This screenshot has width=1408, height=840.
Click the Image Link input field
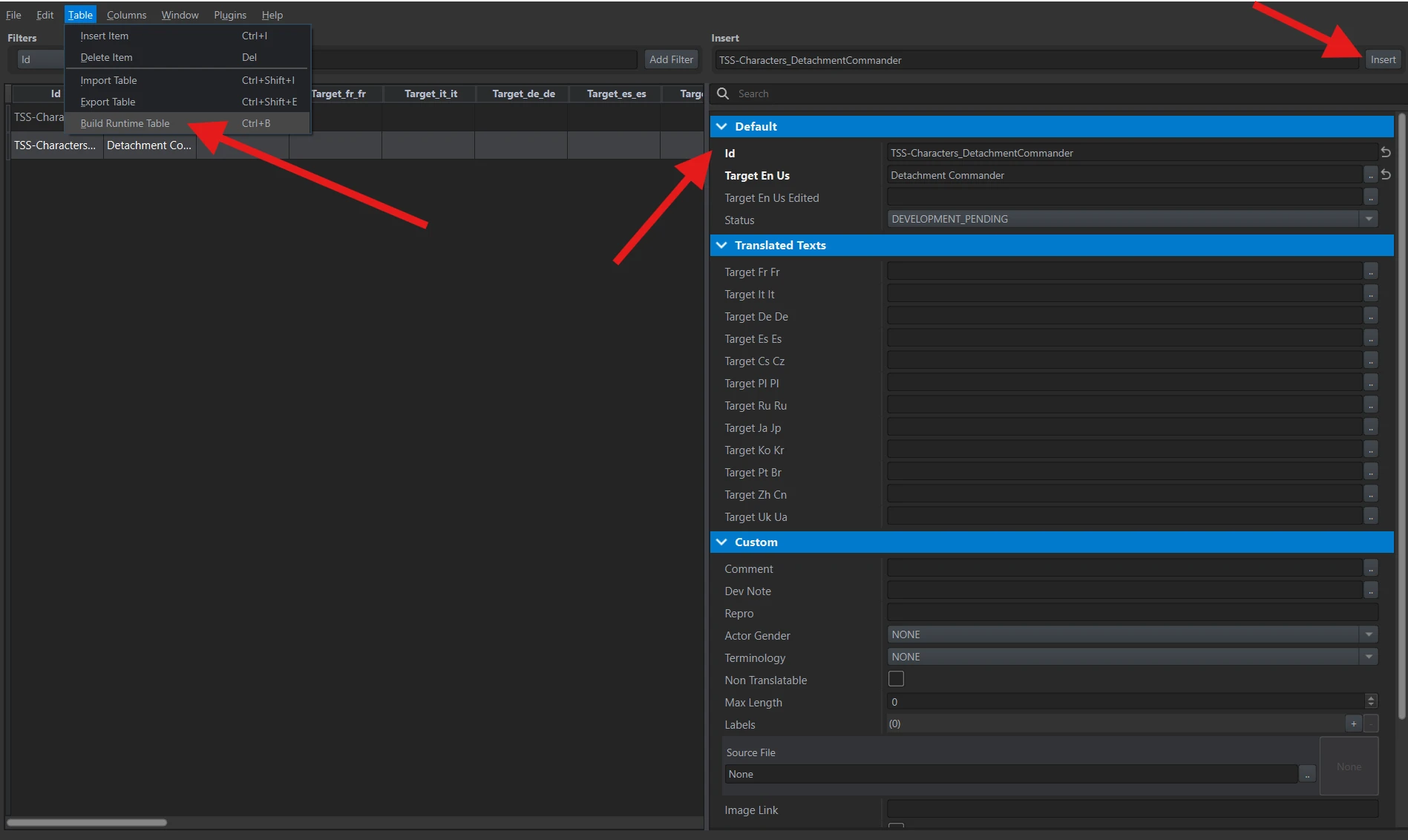click(x=1132, y=810)
